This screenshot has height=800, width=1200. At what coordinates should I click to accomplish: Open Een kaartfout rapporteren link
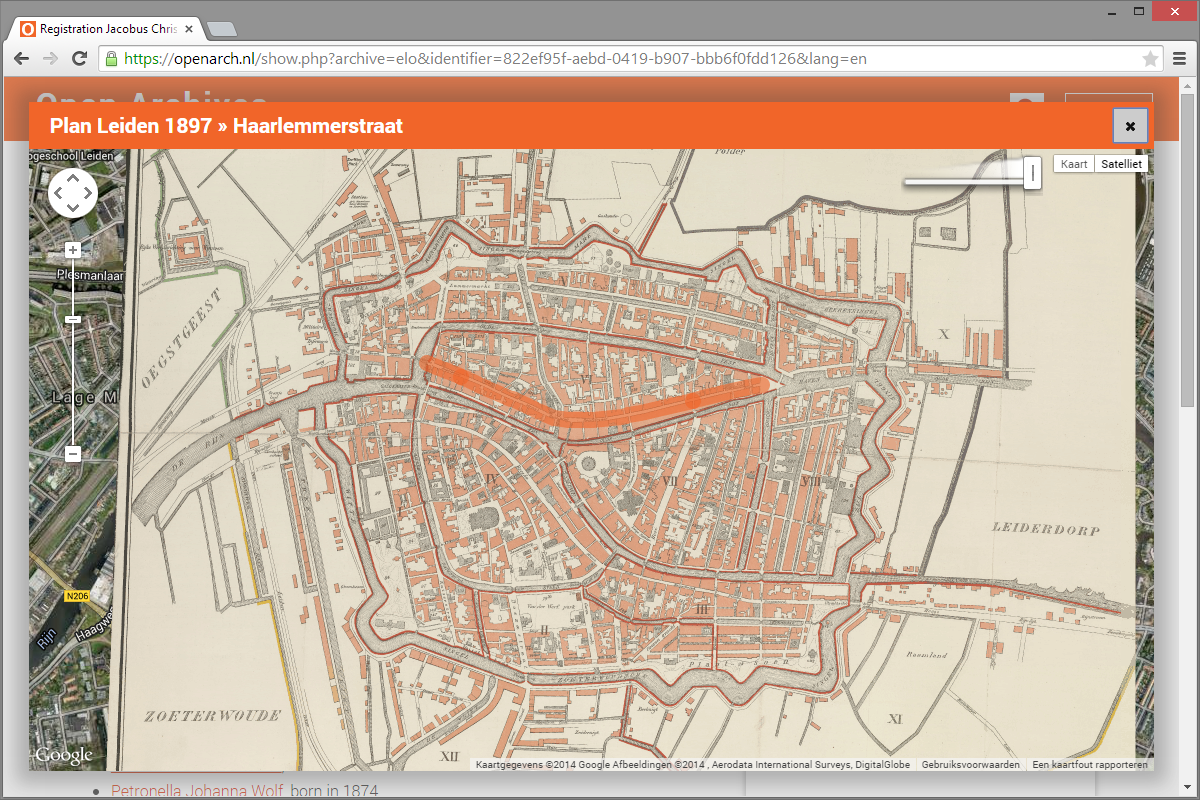pos(1091,765)
